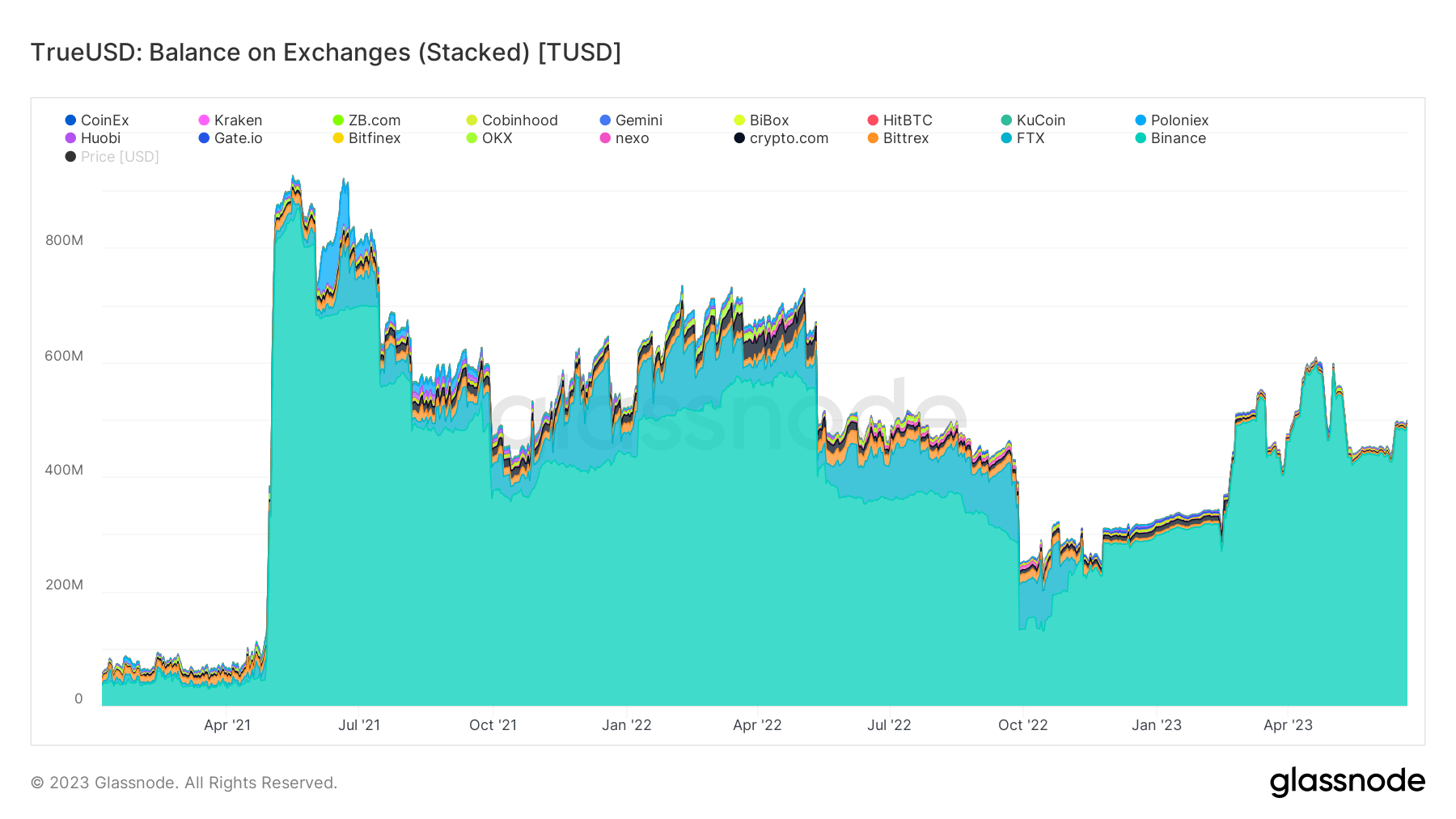Screen dimensions: 1456x819
Task: Click the Jan '23 x-axis label
Action: point(1157,725)
